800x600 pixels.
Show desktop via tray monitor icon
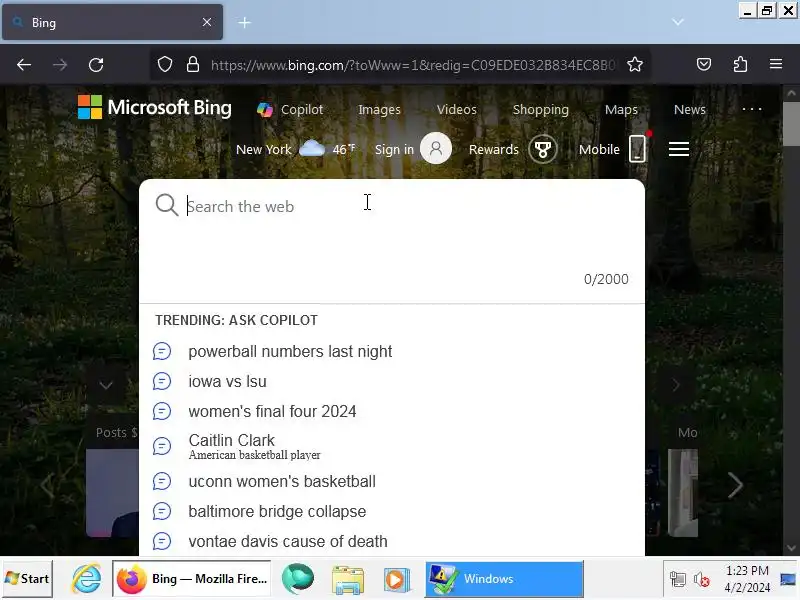pyautogui.click(x=788, y=579)
